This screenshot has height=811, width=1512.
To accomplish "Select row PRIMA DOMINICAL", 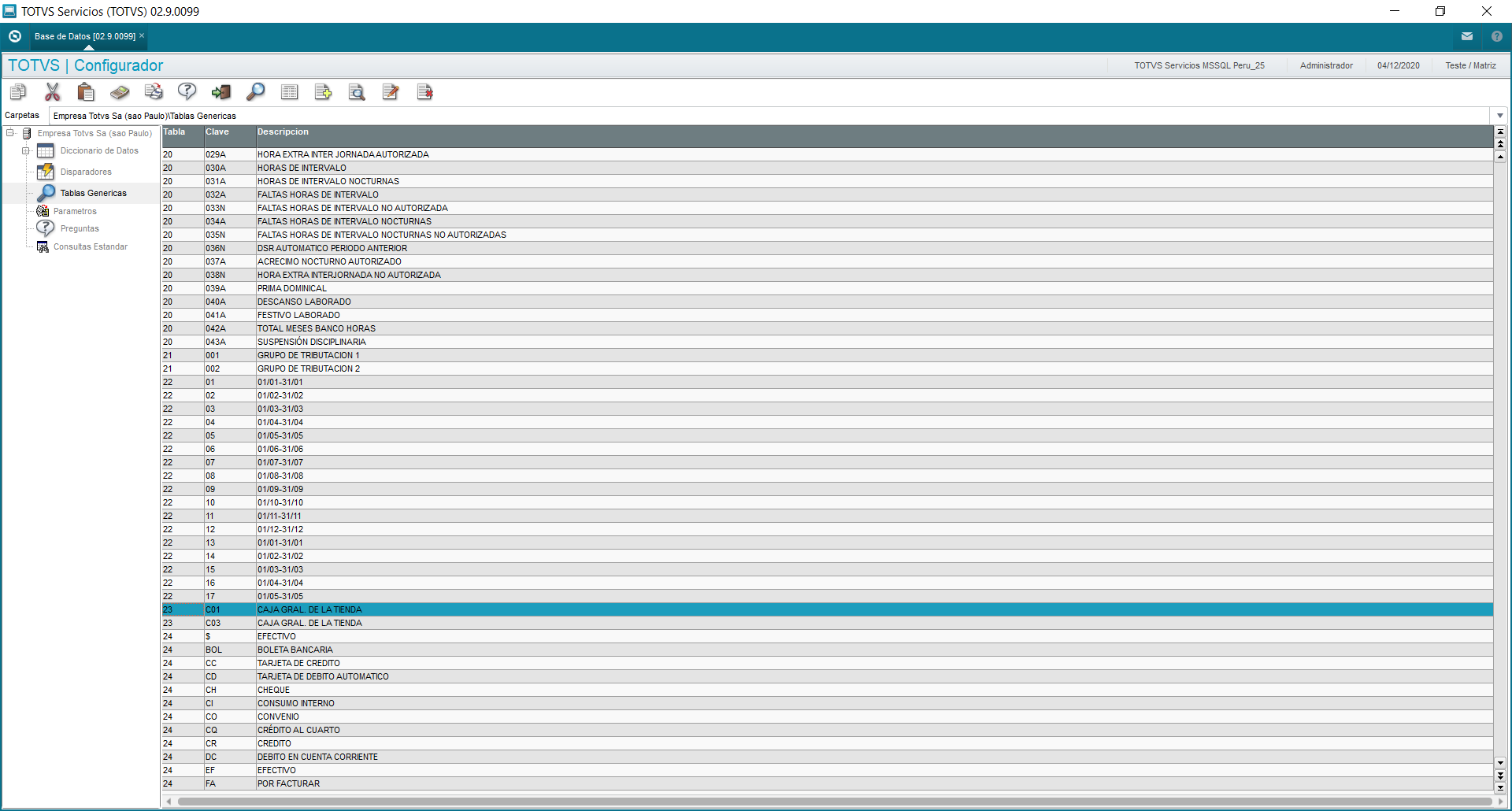I will (x=827, y=288).
